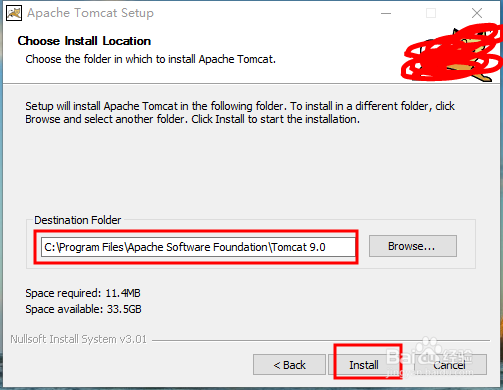Screen dimensions: 503x390
Task: Click the disabled maximize window button
Action: coord(431,13)
